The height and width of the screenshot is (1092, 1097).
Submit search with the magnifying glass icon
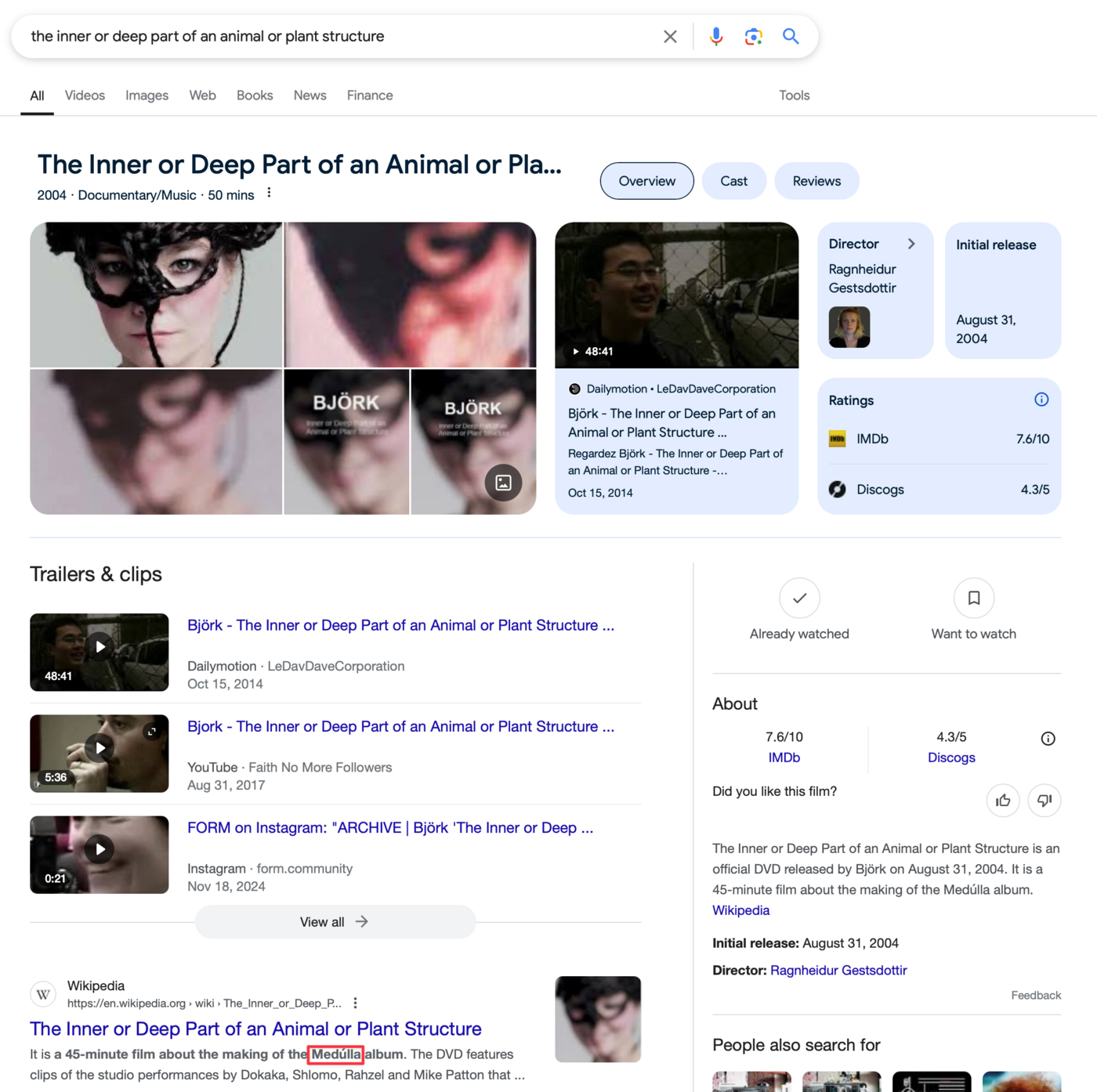791,37
